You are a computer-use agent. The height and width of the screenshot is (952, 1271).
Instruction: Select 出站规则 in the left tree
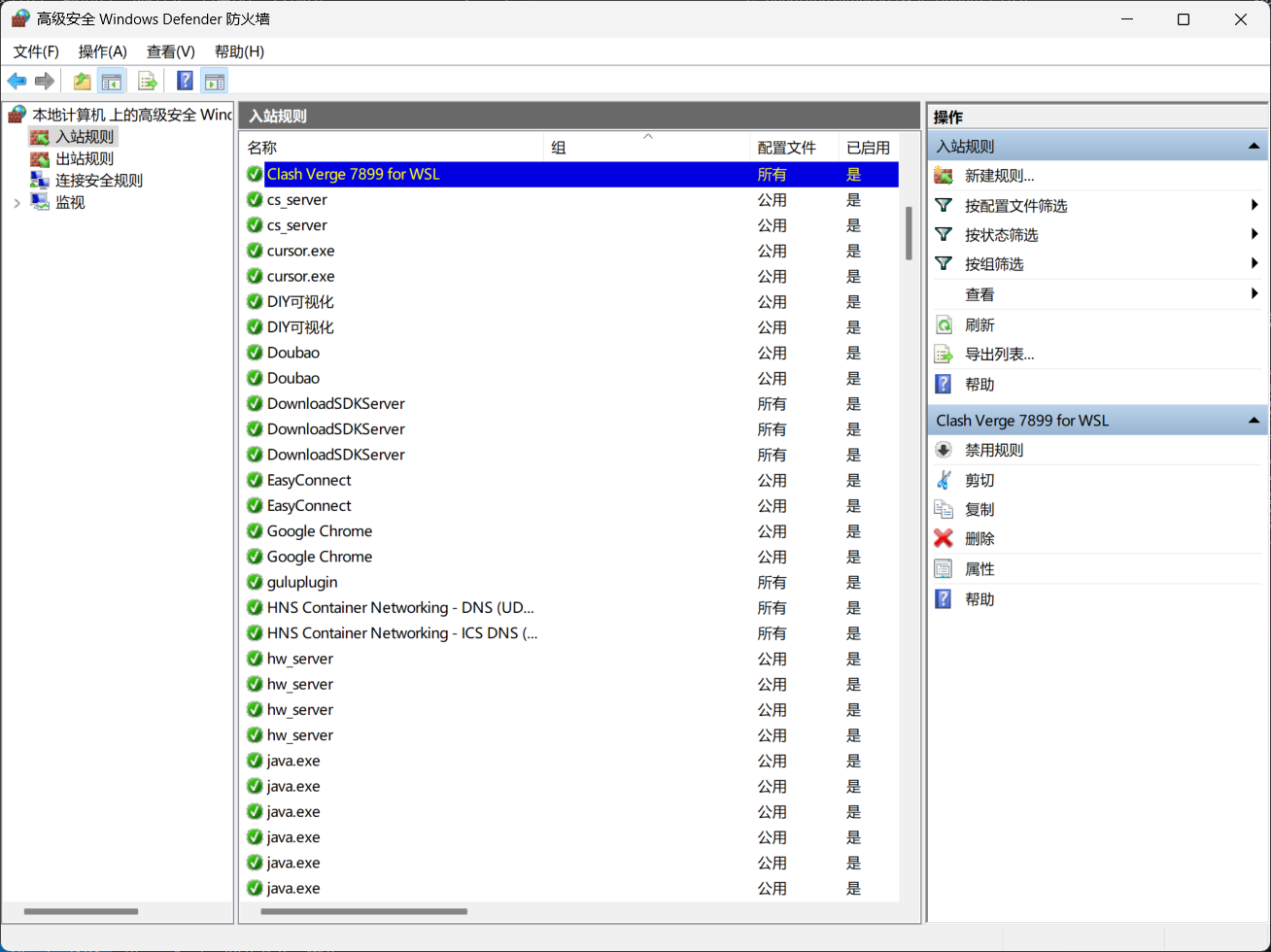(x=84, y=158)
